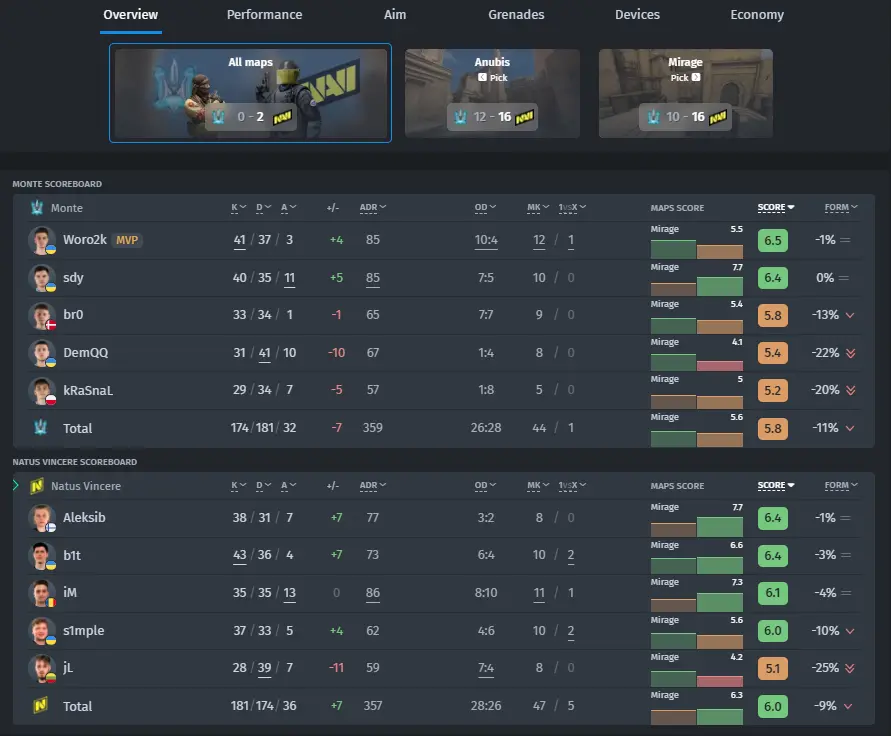Click kRaSnaL's double-down form arrow

(x=850, y=390)
